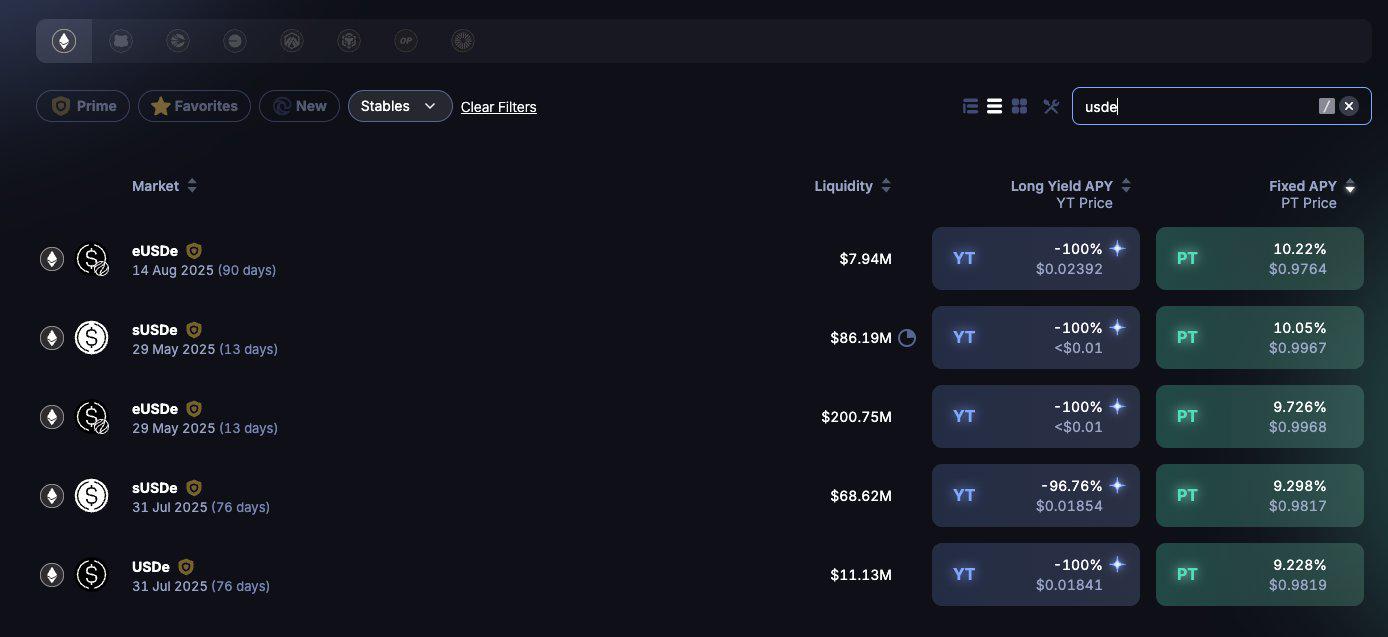Open the tools wrench settings icon
1388x637 pixels.
tap(1050, 106)
